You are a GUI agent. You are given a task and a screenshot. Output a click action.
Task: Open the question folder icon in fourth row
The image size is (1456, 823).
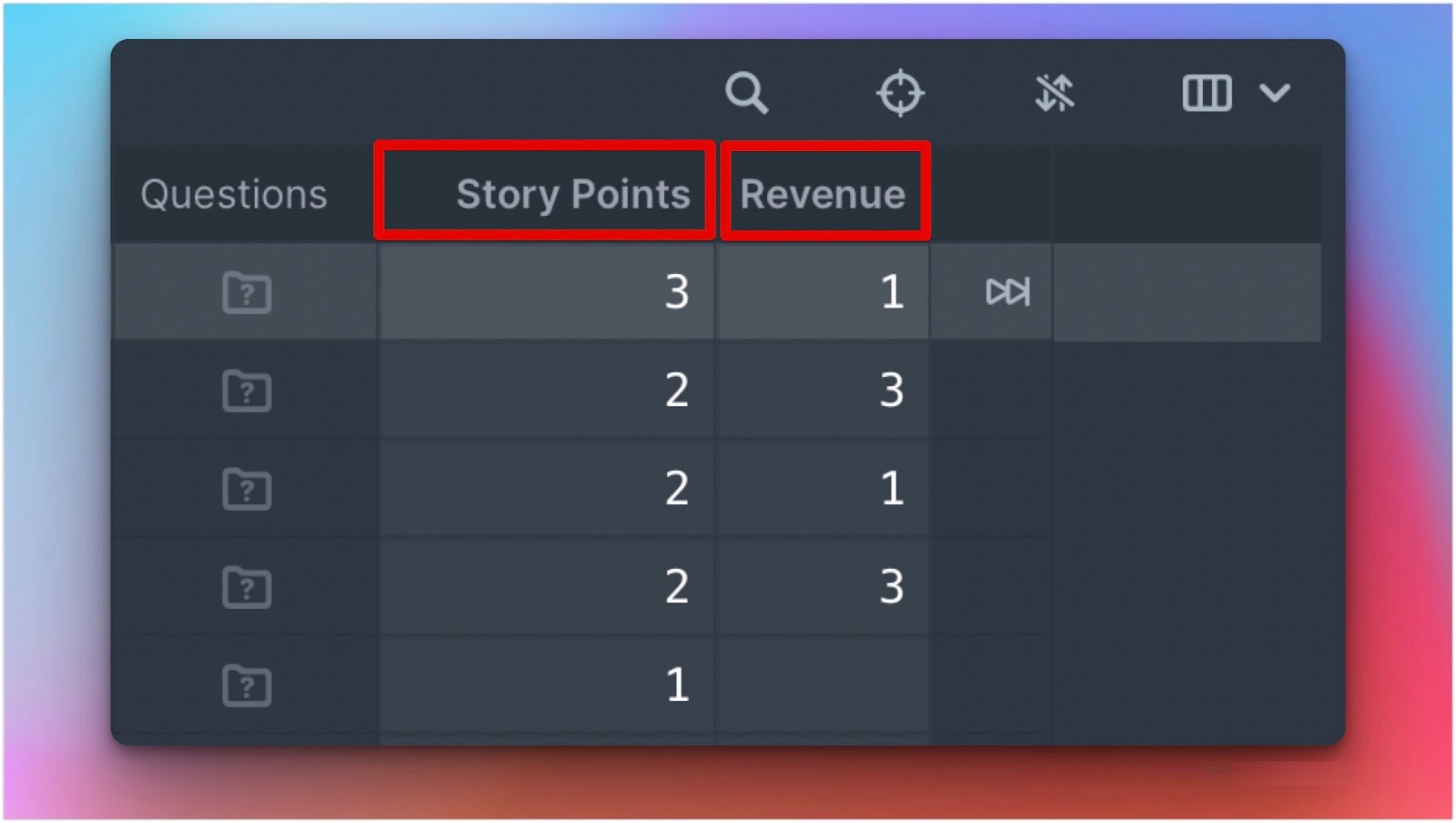pos(247,587)
